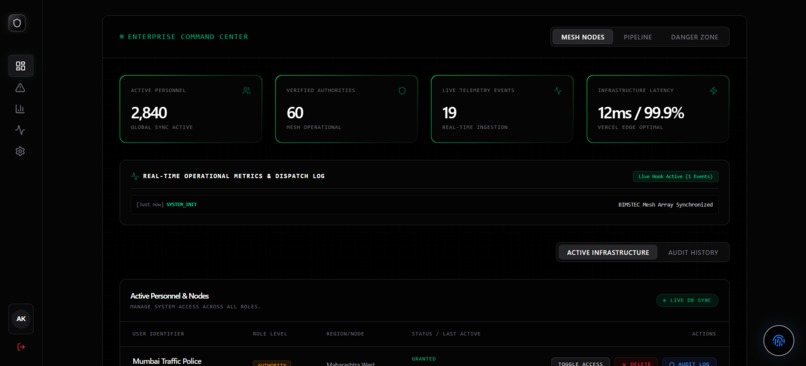This screenshot has width=806, height=366.
Task: Click the fingerprint floating button
Action: (779, 340)
